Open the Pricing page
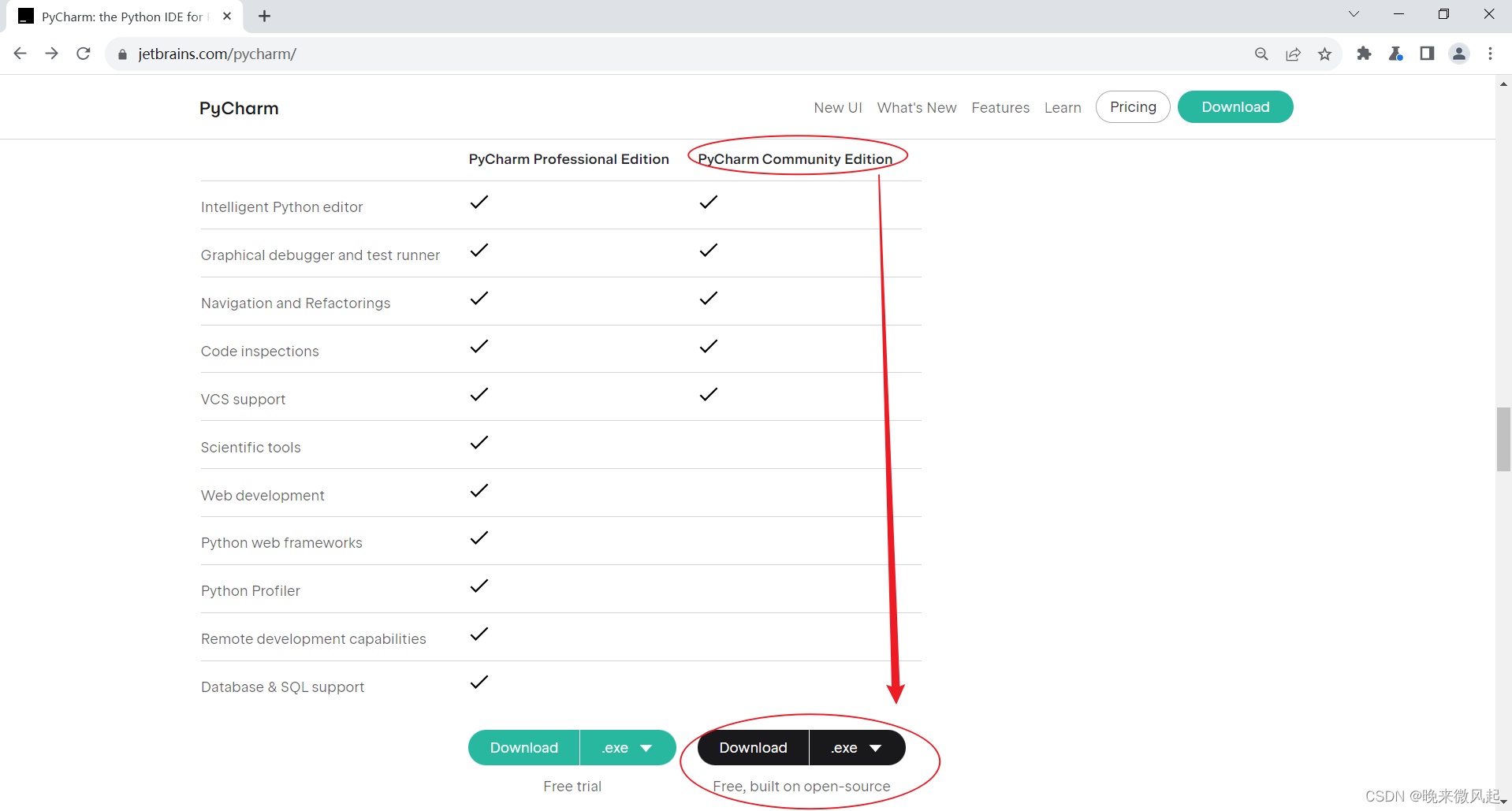Viewport: 1512px width, 811px height. click(x=1133, y=107)
